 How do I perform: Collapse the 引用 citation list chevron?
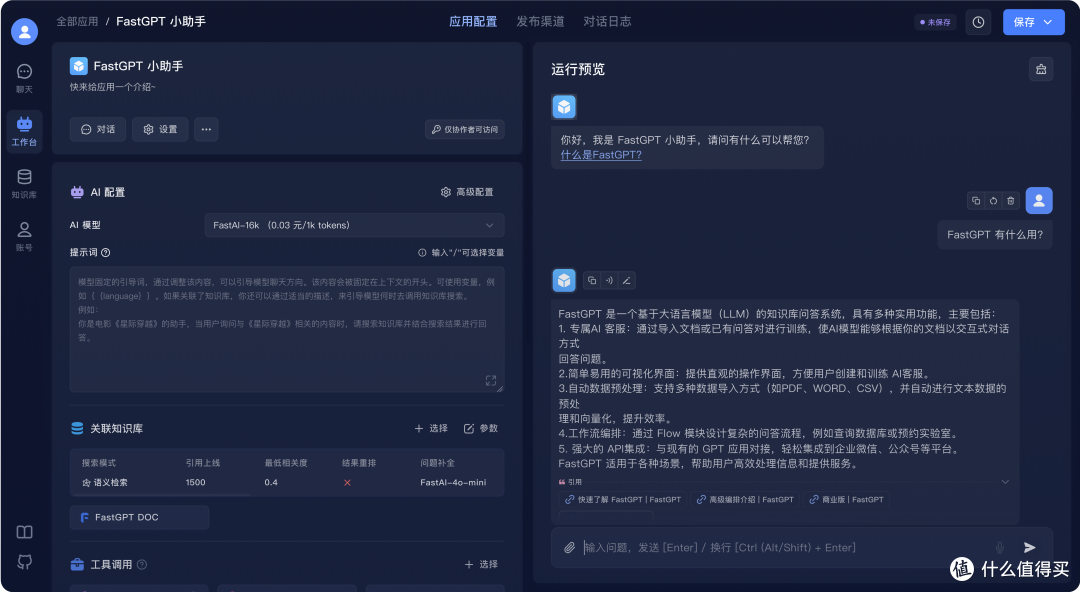coord(1006,481)
